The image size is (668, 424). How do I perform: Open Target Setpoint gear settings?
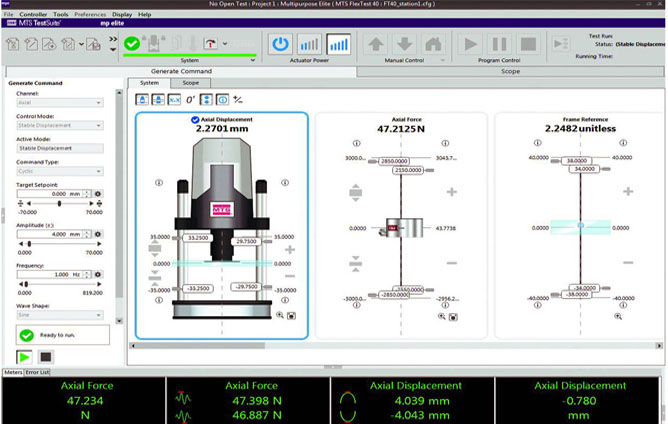point(99,193)
